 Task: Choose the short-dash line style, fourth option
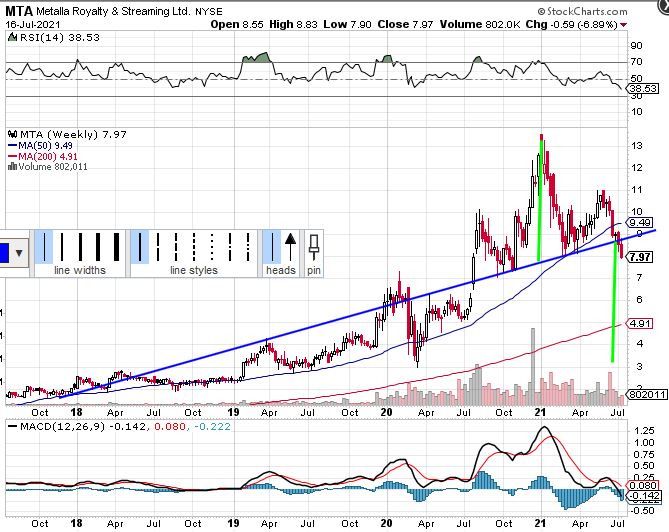point(194,247)
